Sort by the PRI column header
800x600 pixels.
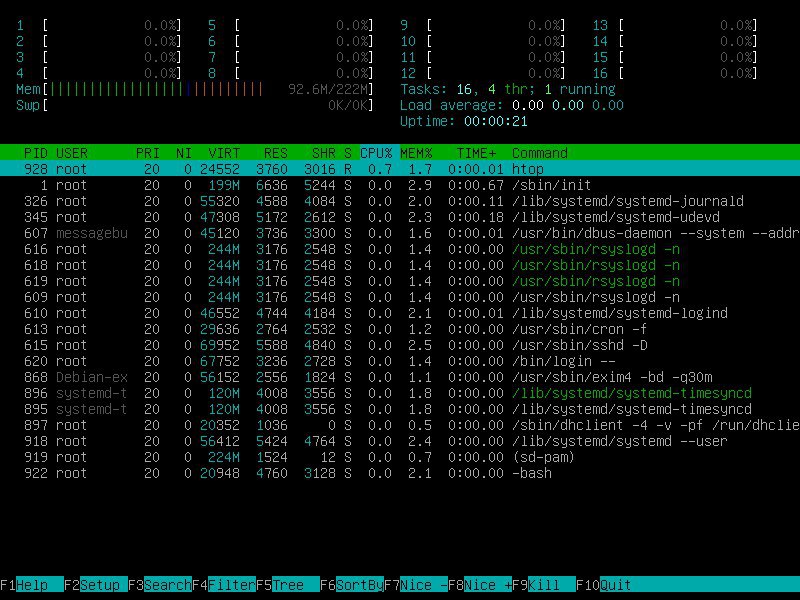(x=147, y=153)
